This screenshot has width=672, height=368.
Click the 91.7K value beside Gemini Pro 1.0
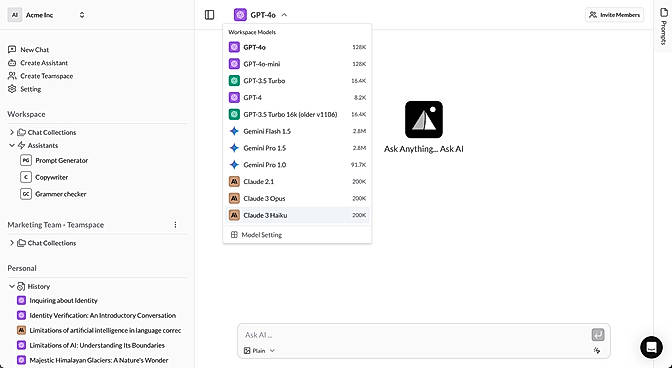tap(358, 165)
